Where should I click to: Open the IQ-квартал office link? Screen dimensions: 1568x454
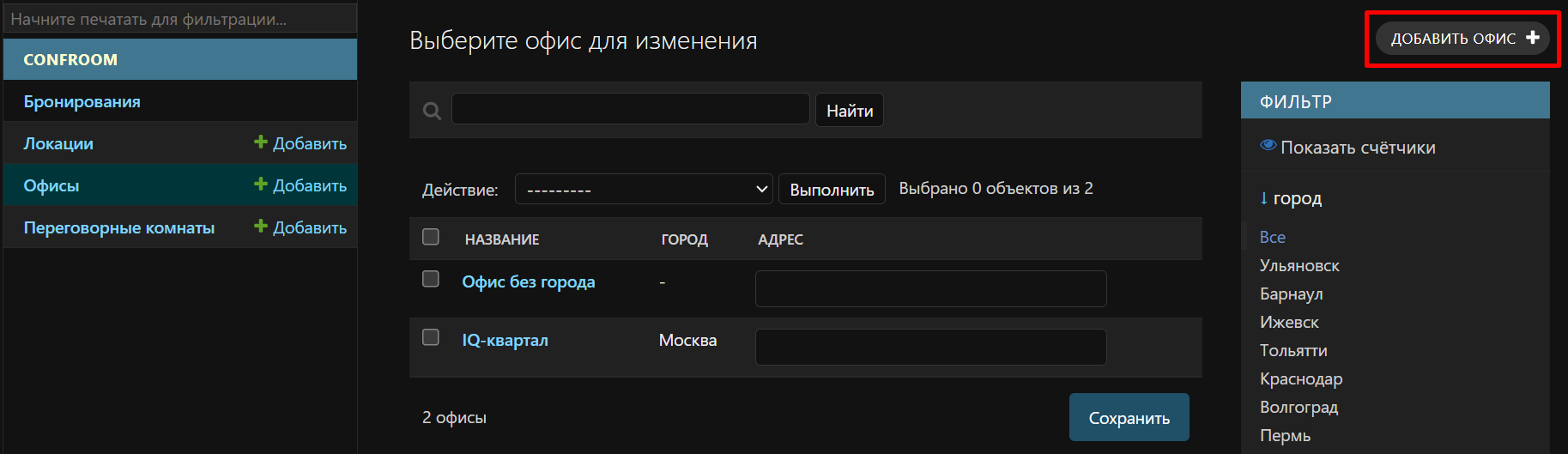coord(505,340)
